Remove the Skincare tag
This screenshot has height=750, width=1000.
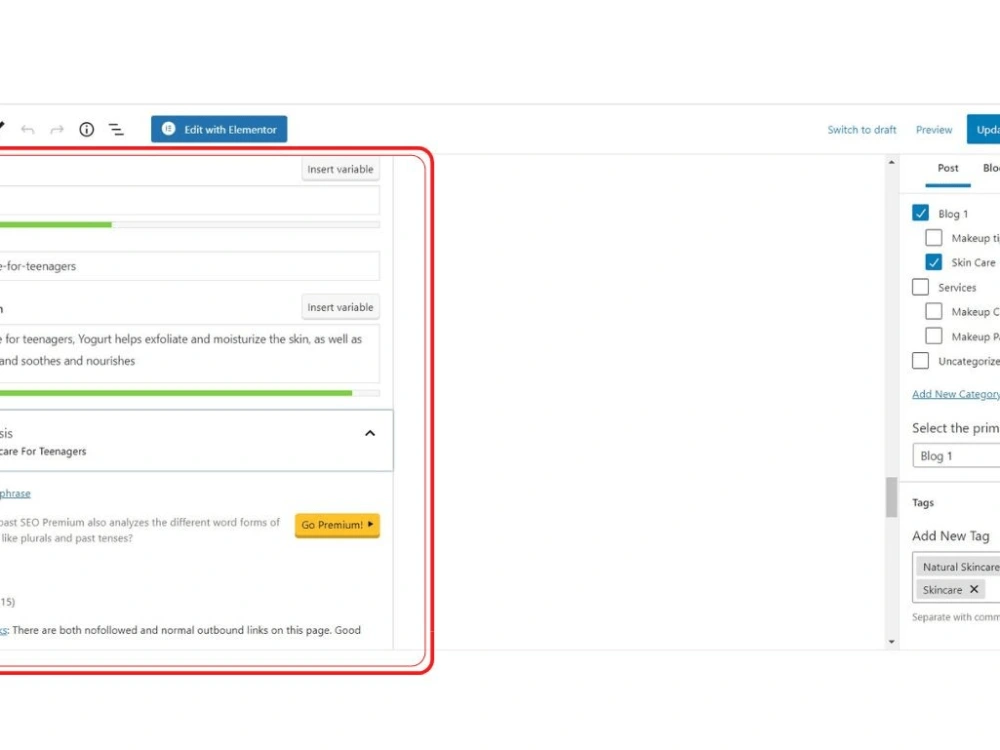pyautogui.click(x=974, y=589)
